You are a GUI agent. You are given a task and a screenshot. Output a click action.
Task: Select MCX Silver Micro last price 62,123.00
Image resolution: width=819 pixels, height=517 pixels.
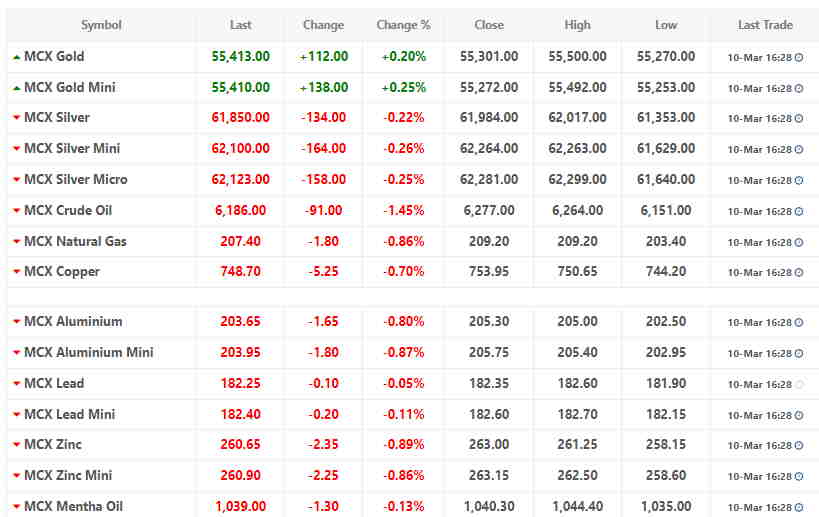tap(240, 179)
